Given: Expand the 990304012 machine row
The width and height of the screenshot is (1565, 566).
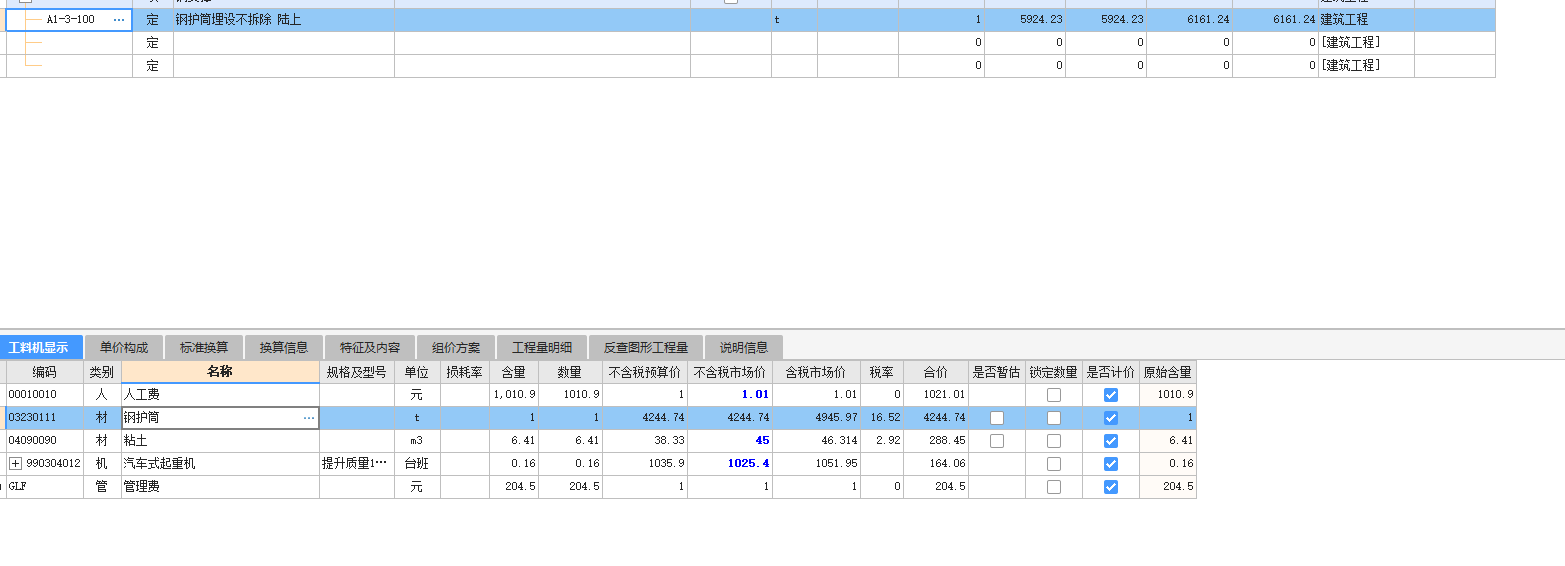Looking at the screenshot, I should pos(15,464).
